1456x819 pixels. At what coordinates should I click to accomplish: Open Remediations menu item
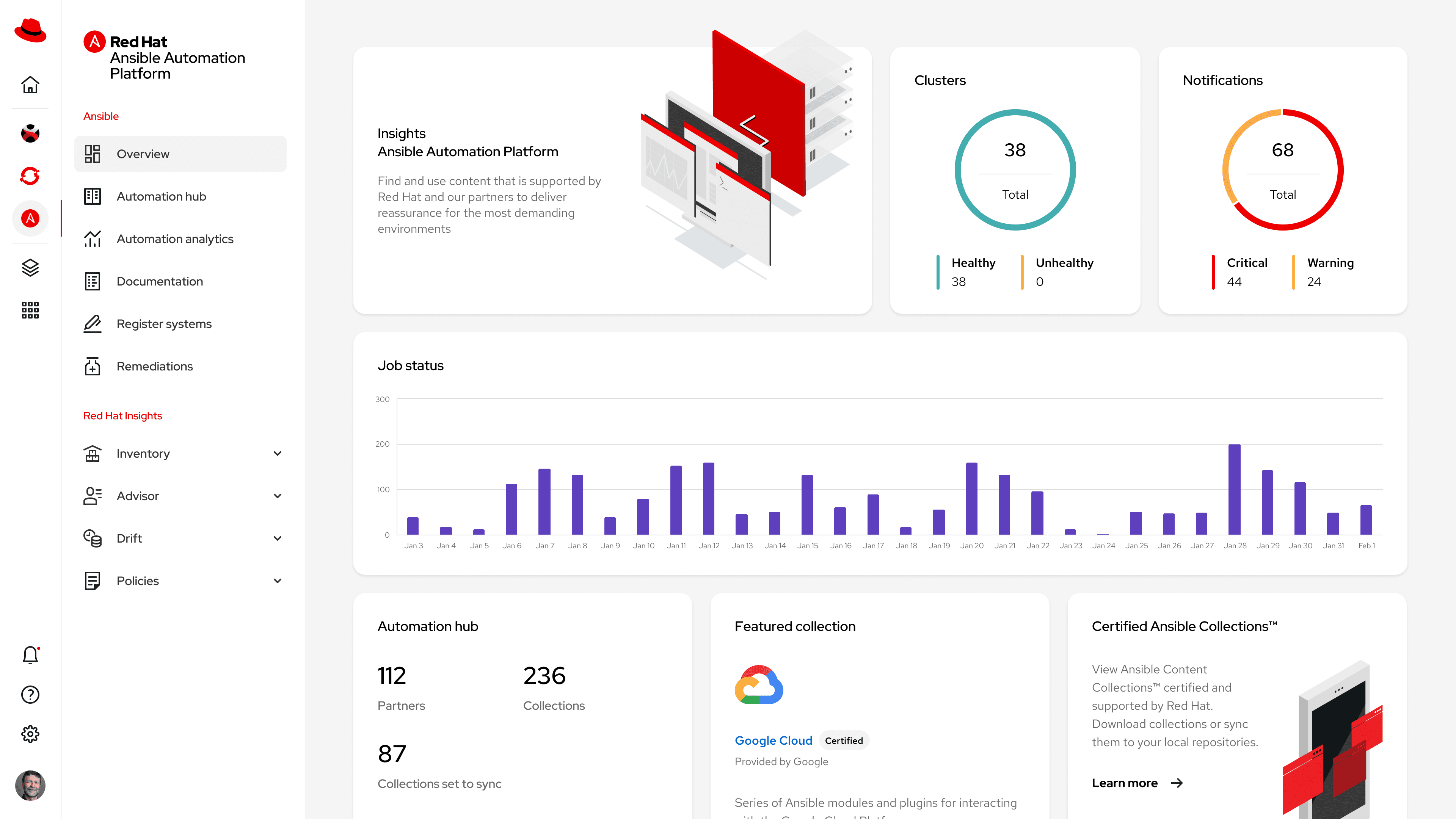[x=180, y=366]
